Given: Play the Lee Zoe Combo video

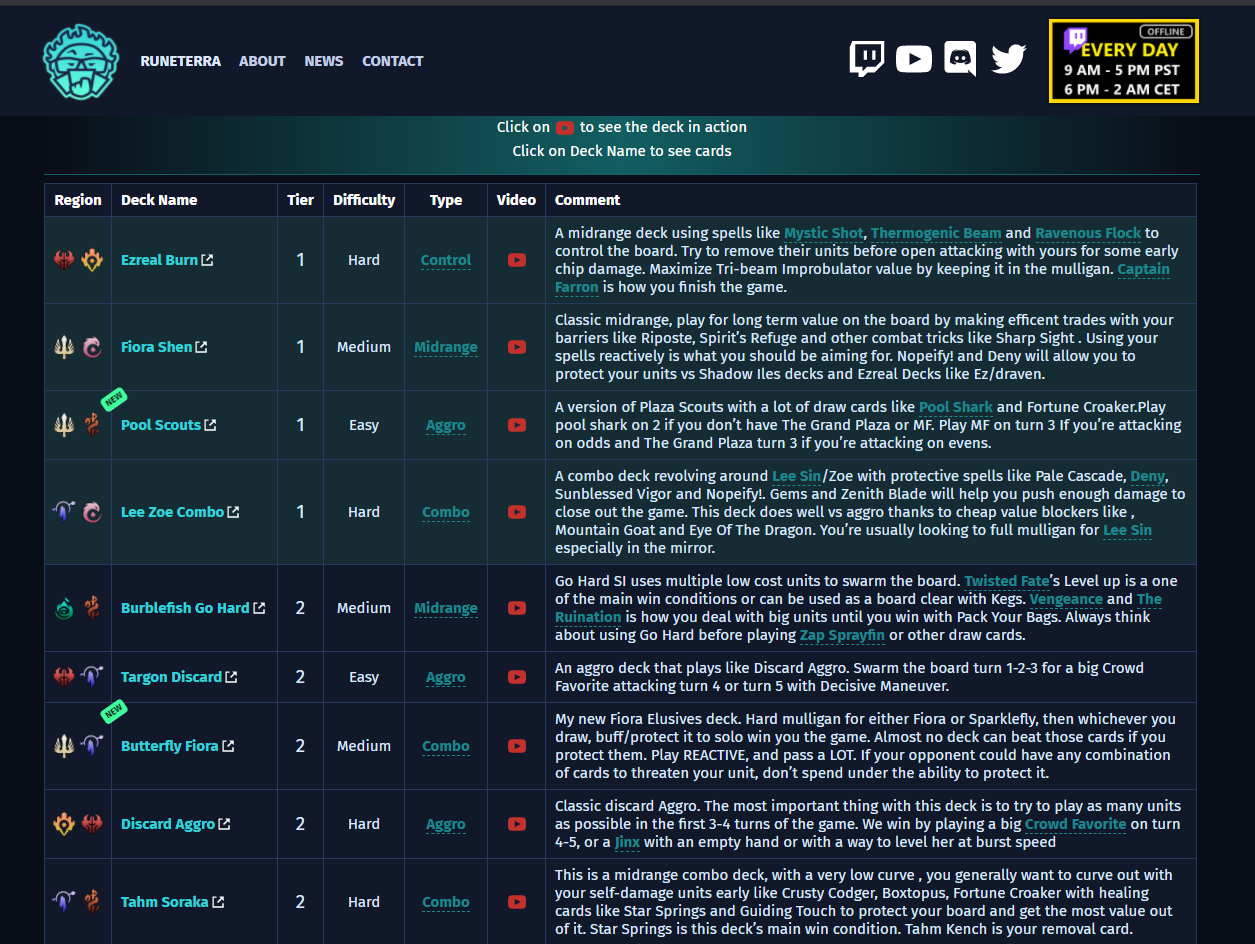Looking at the screenshot, I should 517,512.
